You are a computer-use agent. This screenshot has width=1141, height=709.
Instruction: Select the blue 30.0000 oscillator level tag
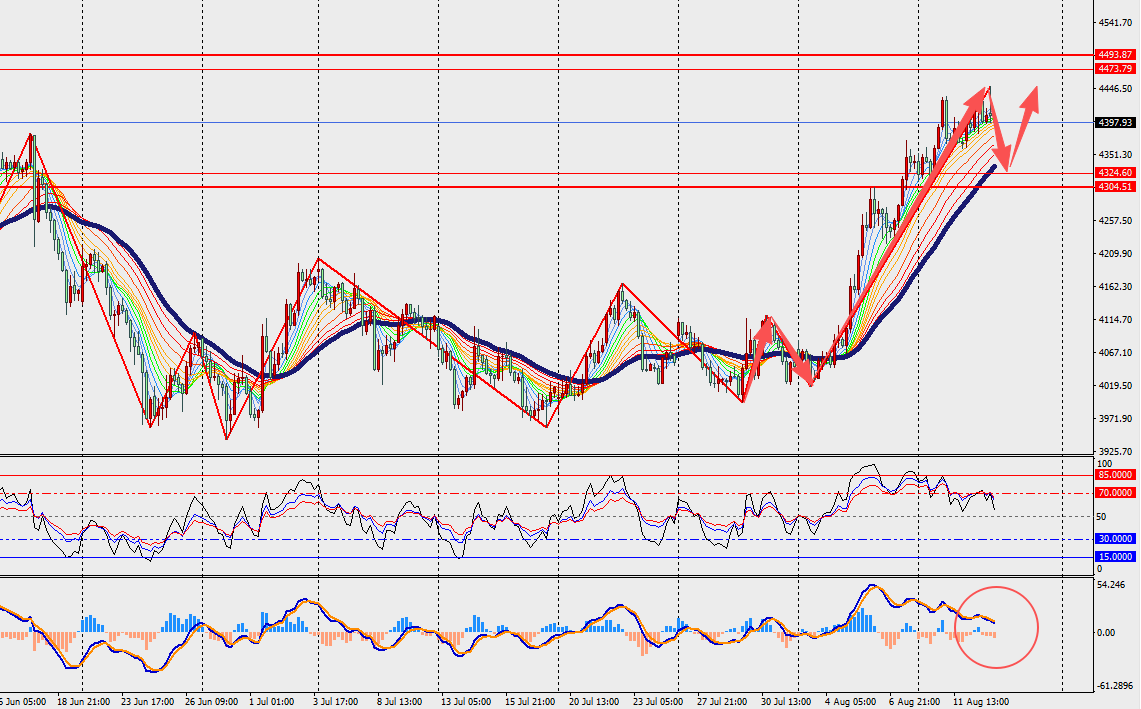point(1115,539)
